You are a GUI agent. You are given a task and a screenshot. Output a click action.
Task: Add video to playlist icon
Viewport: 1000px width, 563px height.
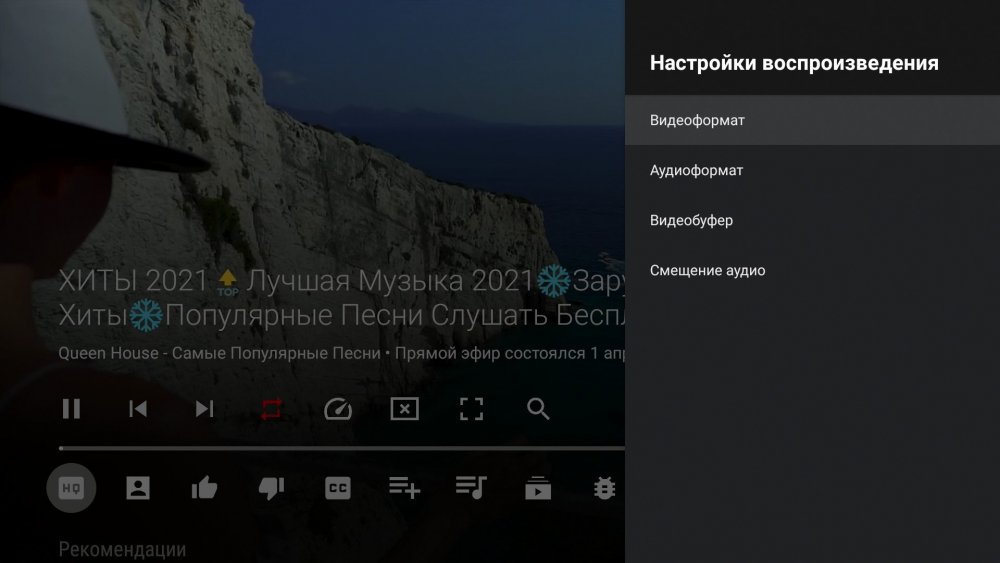[404, 488]
